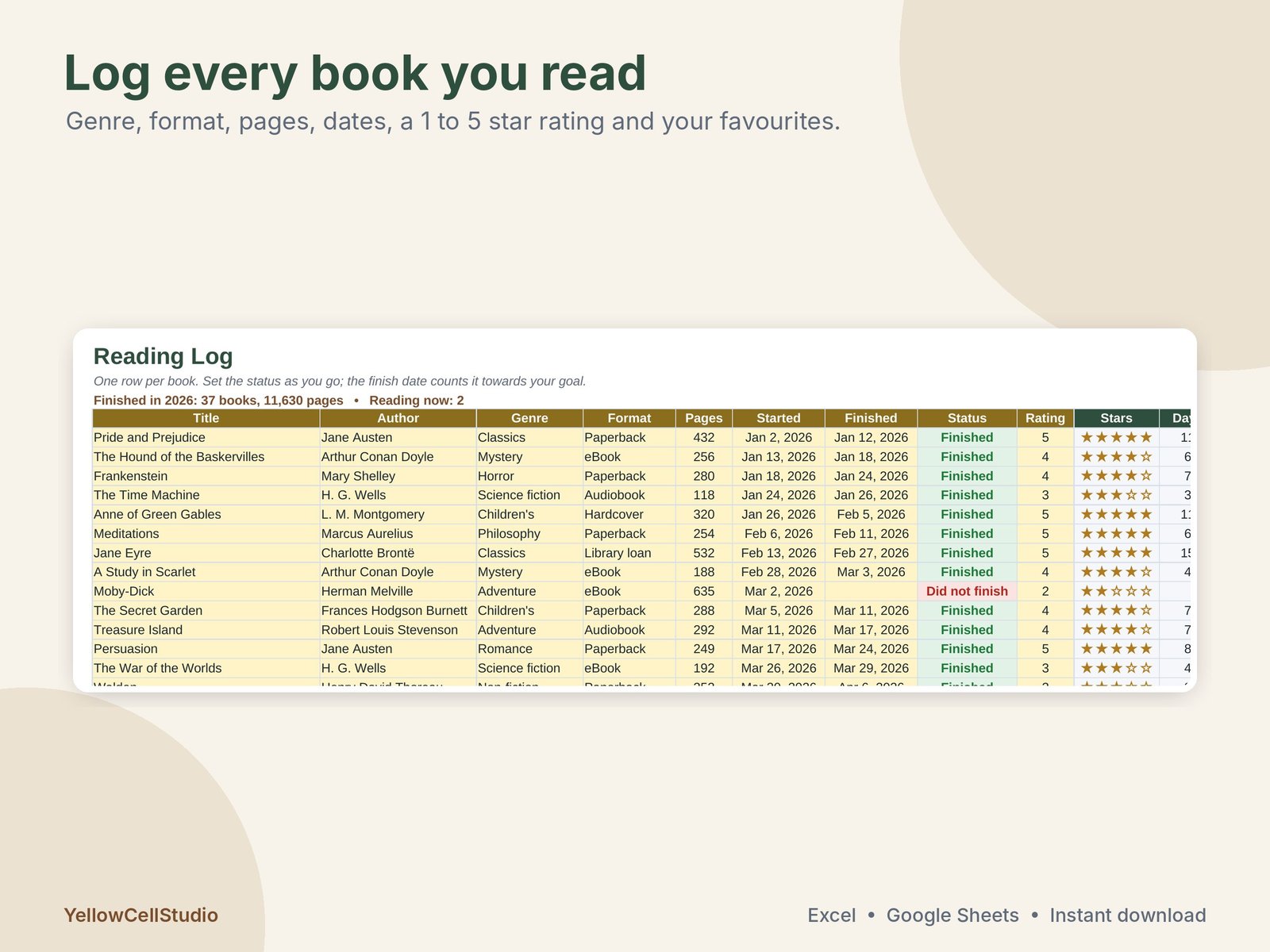
Task: Click the Jan 2, 2026 started date
Action: (x=779, y=438)
